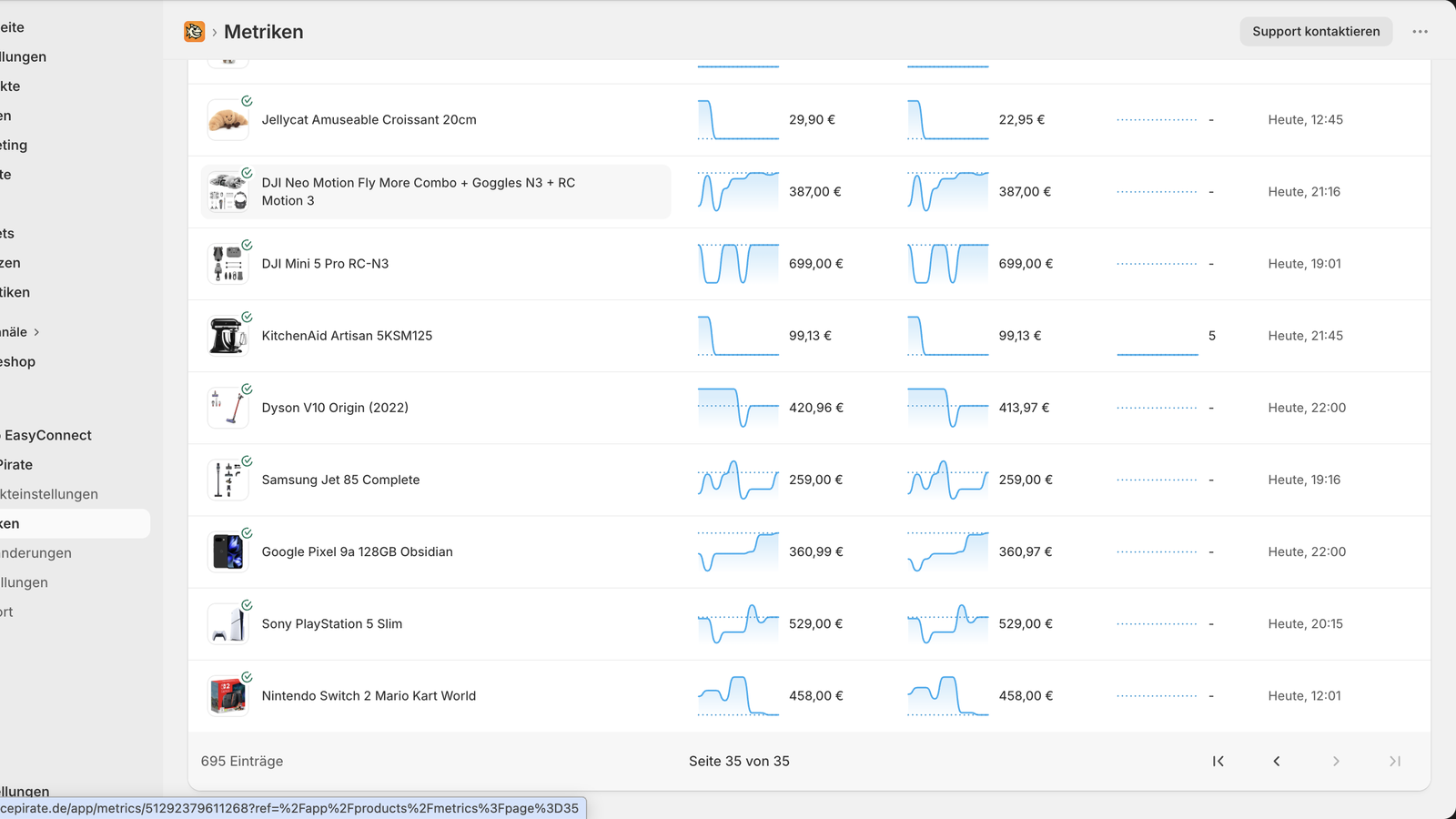1456x819 pixels.
Task: Select the Samsung Jet 85 Complete name
Action: pos(340,480)
